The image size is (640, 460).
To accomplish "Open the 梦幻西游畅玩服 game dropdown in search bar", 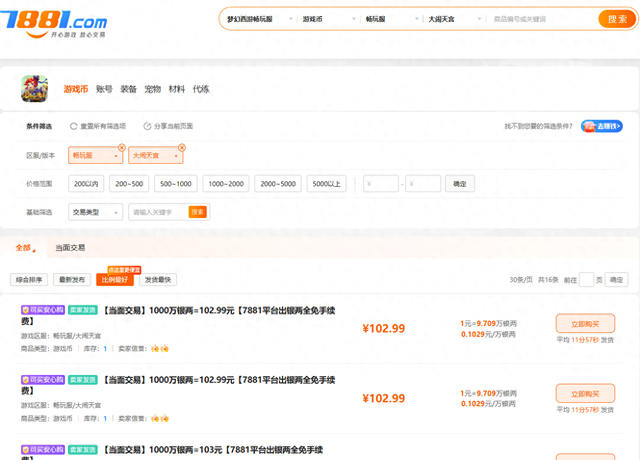I will [x=259, y=19].
